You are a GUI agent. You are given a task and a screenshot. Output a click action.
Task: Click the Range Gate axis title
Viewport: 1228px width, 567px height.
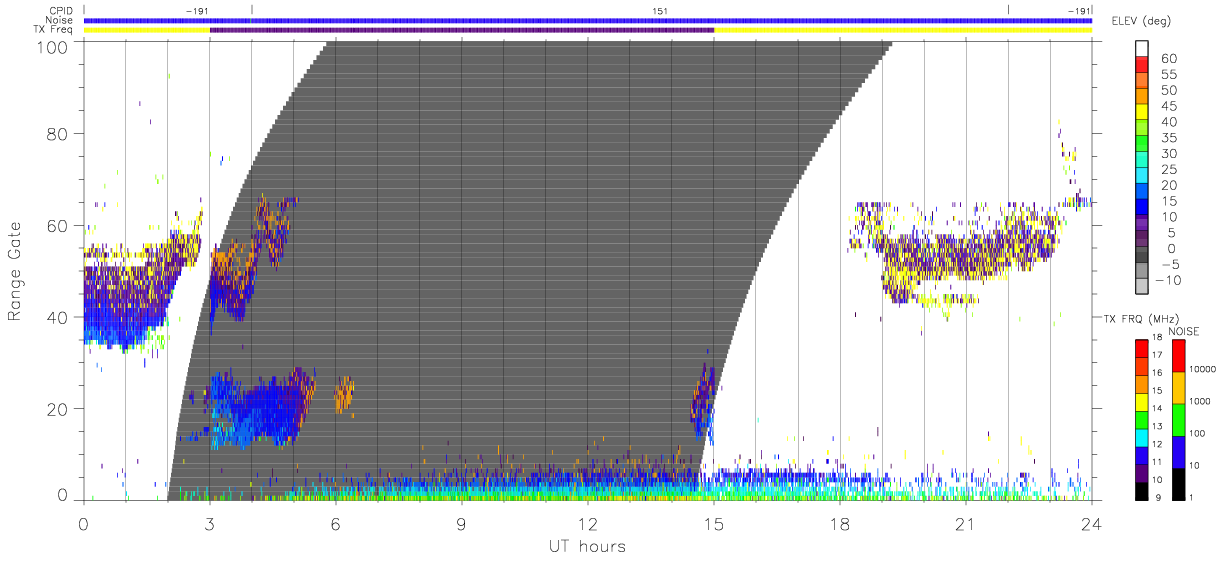(x=15, y=272)
